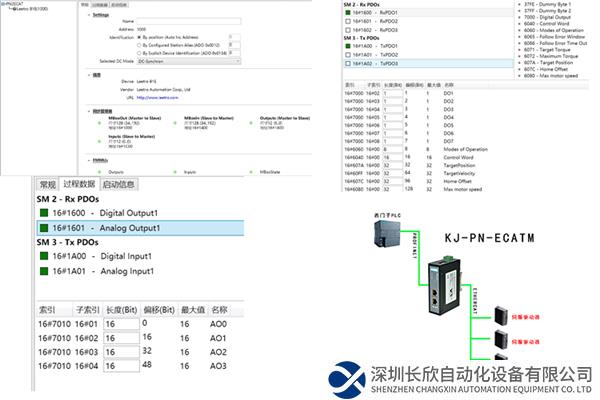
Task: Toggle the 16#1601 Analog Output1 checkbox
Action: [45, 228]
